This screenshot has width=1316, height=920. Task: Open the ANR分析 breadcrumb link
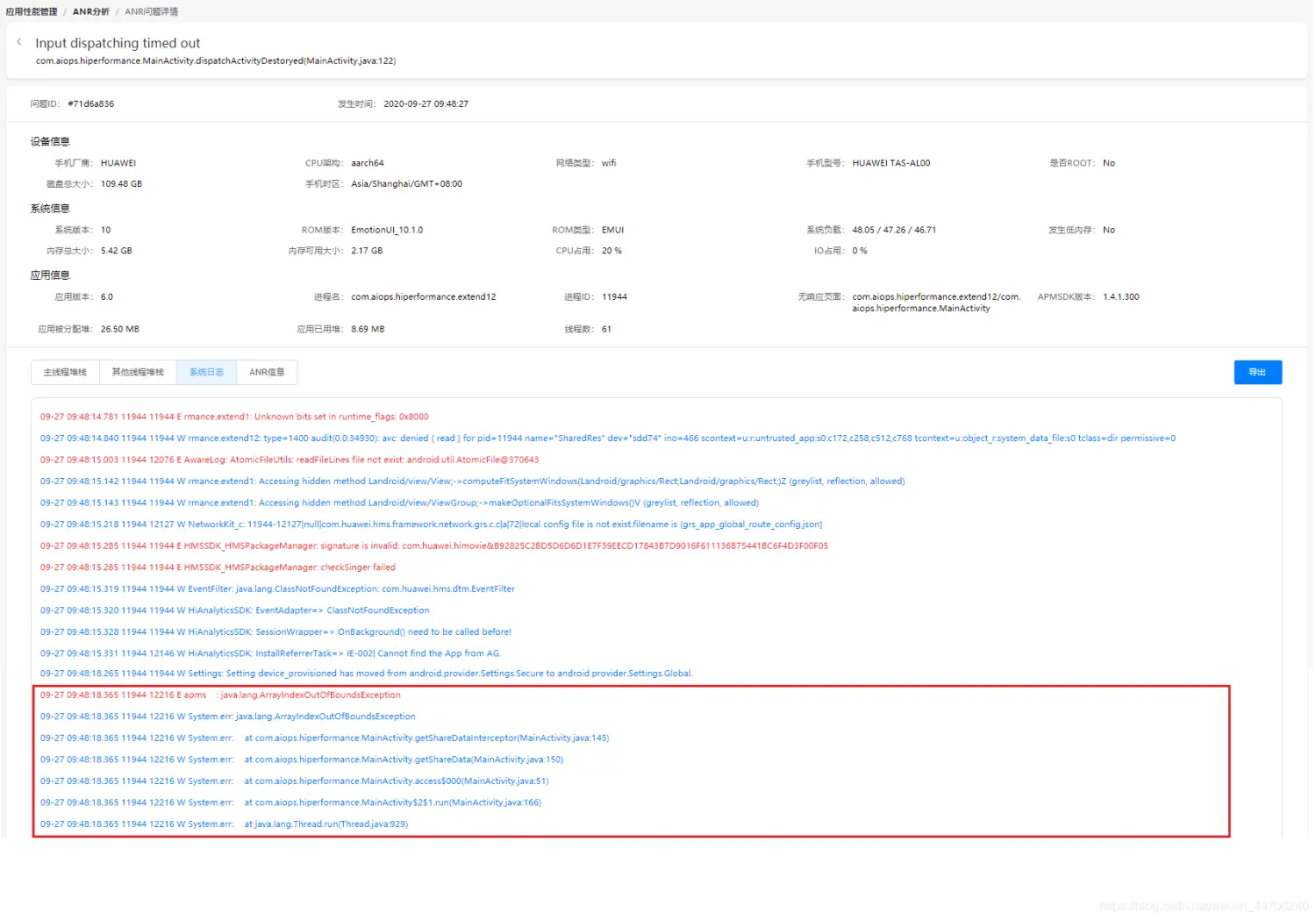(x=91, y=11)
